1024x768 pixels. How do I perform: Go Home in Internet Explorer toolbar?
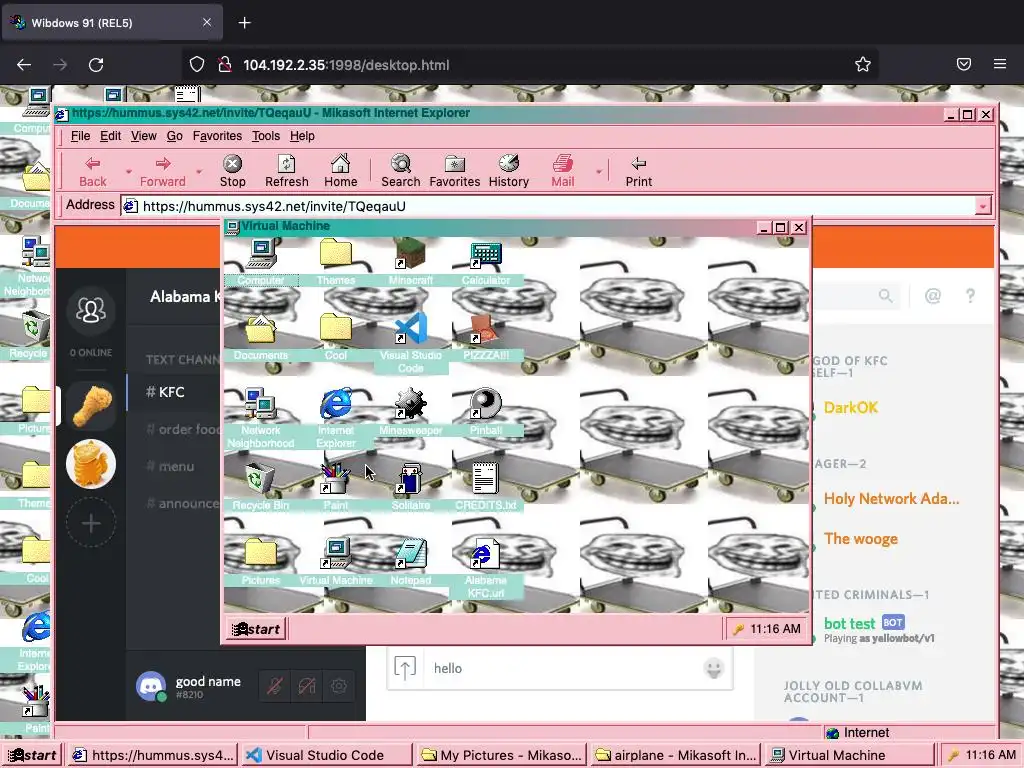pyautogui.click(x=341, y=172)
